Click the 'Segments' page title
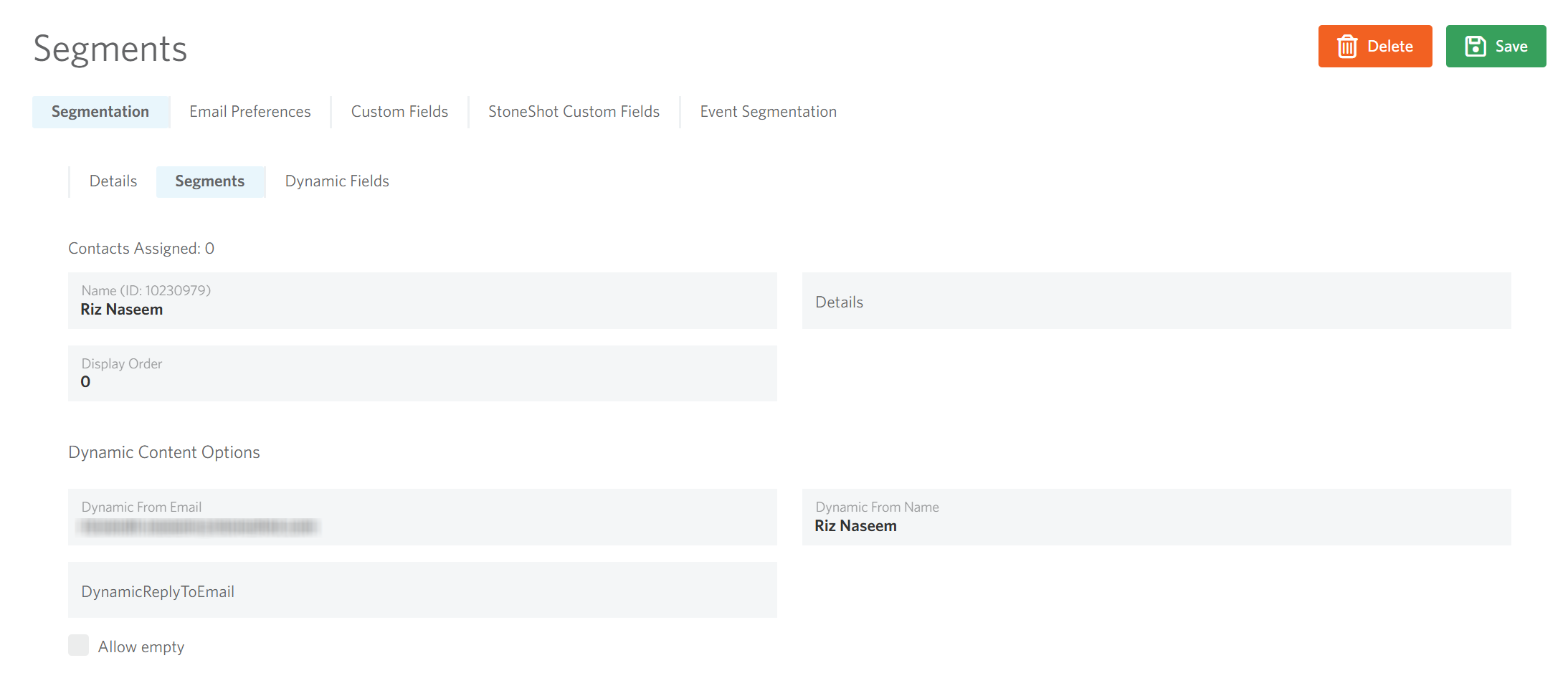 (110, 49)
